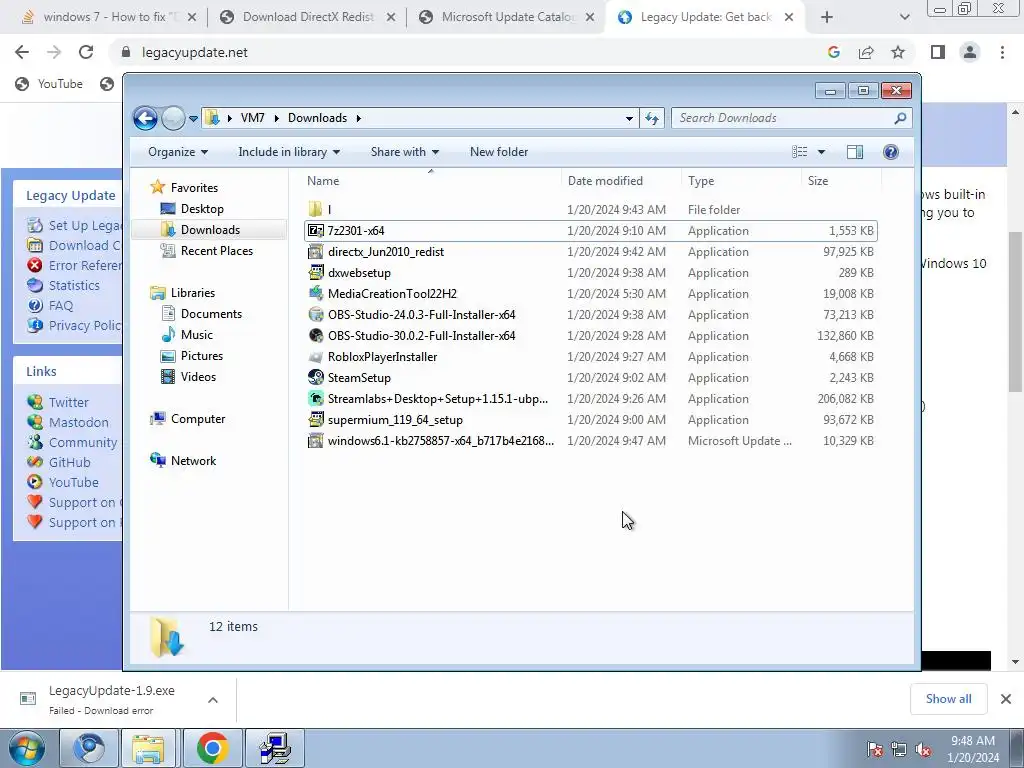Viewport: 1024px width, 768px height.
Task: Open the Pictures library
Action: point(202,356)
